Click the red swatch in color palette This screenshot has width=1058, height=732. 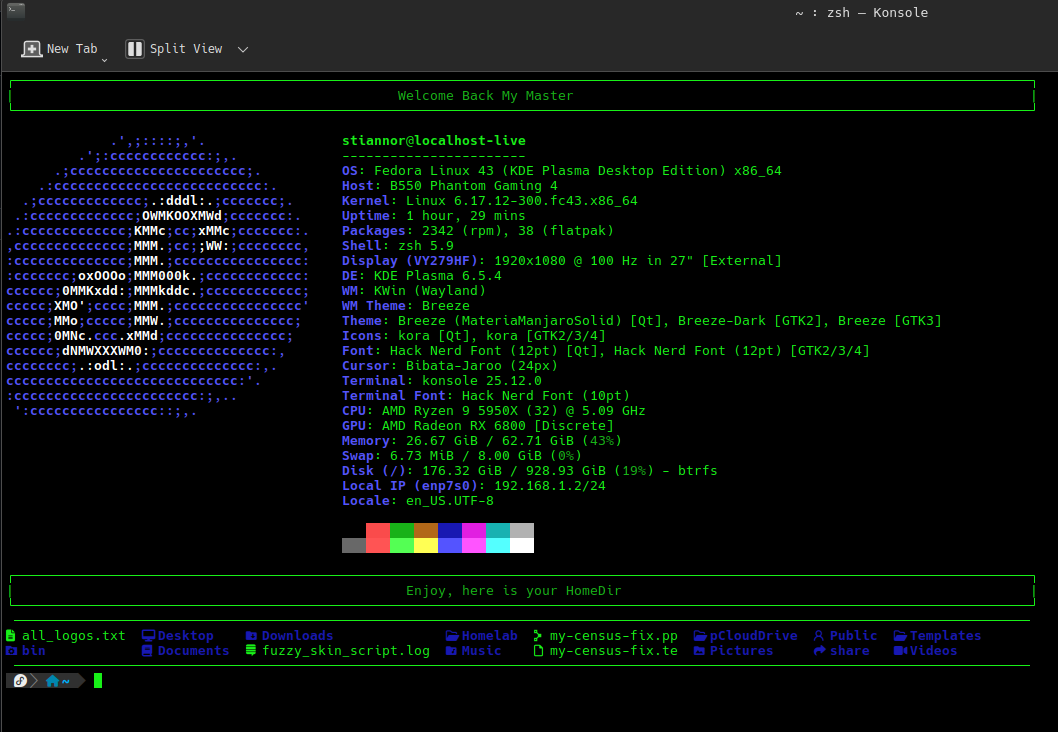377,531
